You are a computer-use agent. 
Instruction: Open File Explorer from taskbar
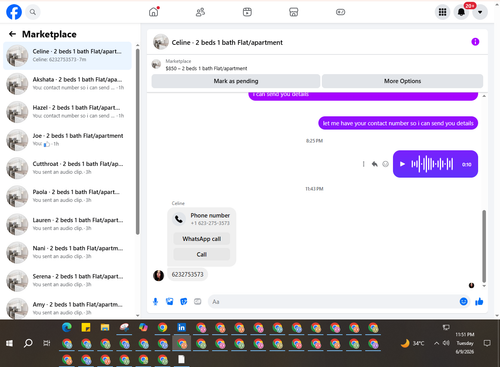tap(105, 328)
